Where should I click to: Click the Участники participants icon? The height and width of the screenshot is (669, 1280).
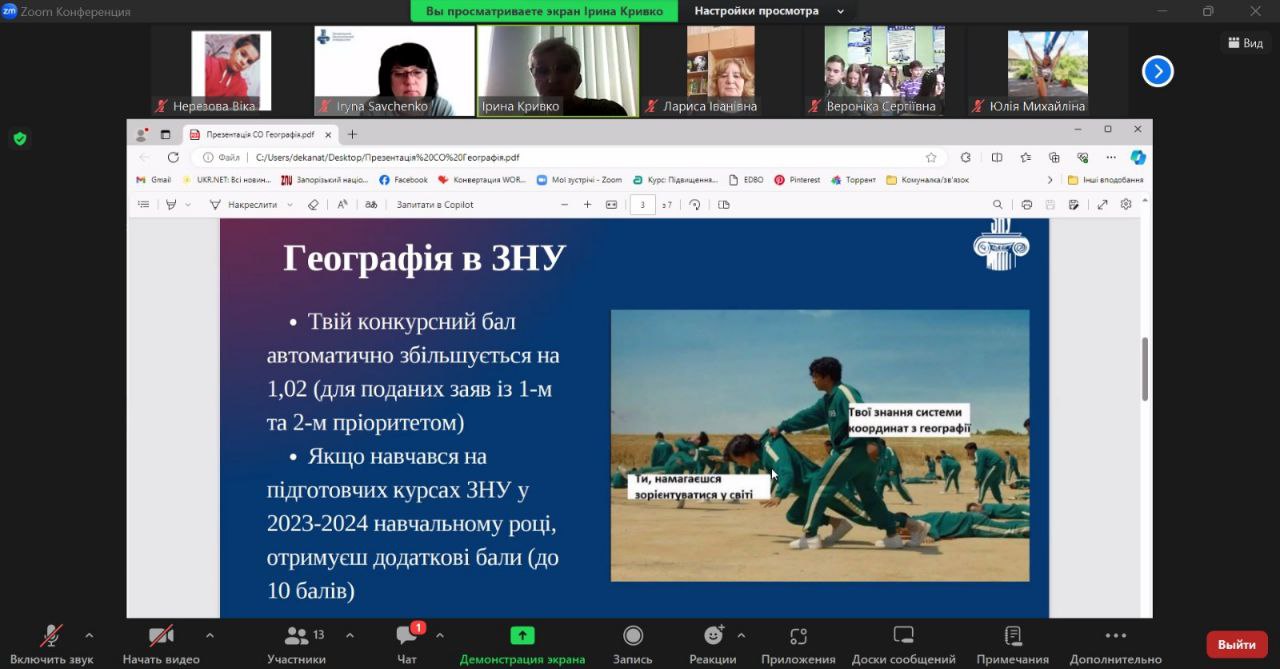(297, 636)
